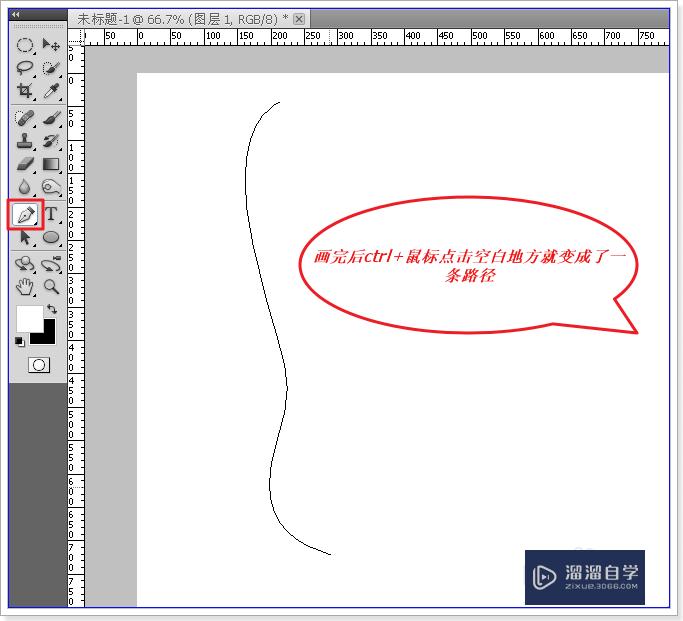Select the Horizontal Type tool

(51, 214)
